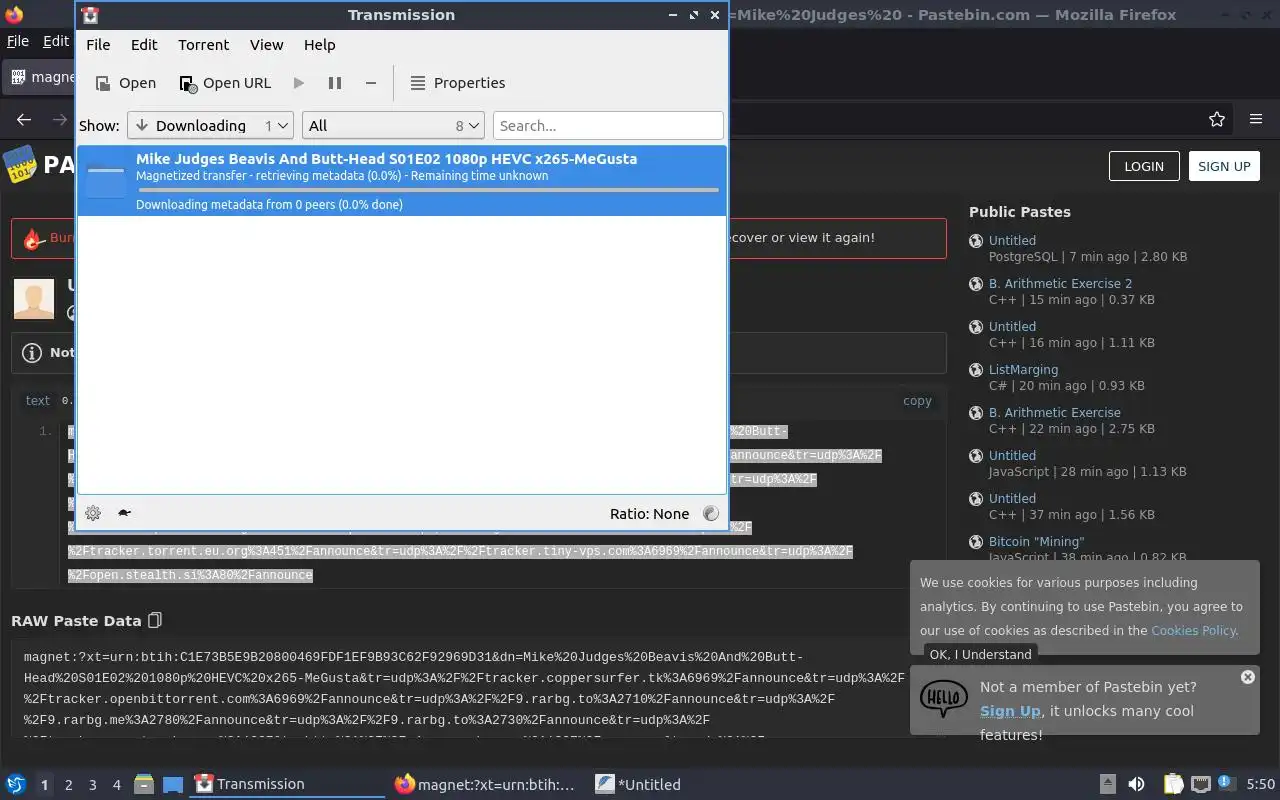Viewport: 1280px width, 800px height.
Task: Focus the torrent Search field
Action: 608,125
